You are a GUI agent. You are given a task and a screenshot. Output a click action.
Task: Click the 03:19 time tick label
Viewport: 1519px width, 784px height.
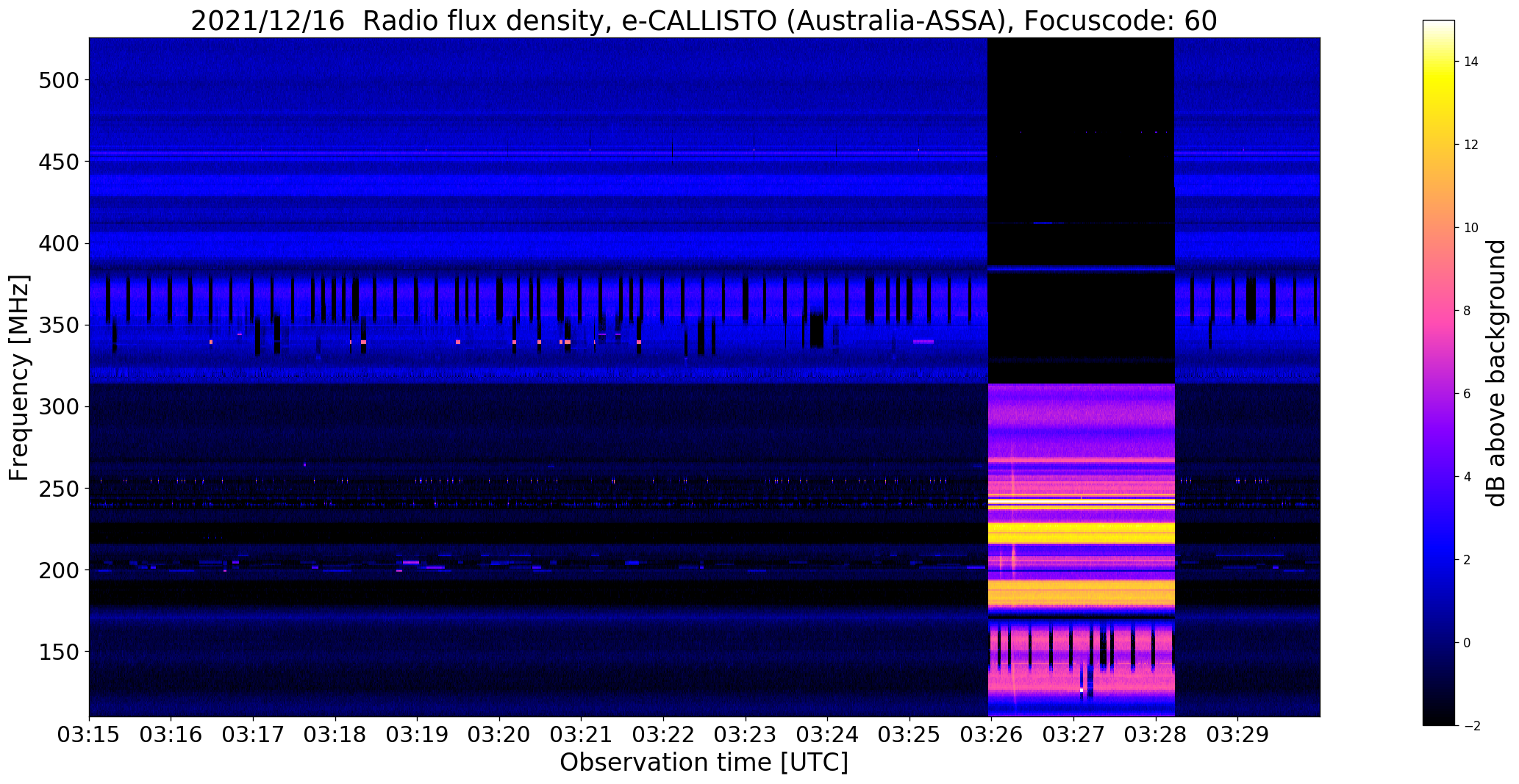pyautogui.click(x=418, y=735)
